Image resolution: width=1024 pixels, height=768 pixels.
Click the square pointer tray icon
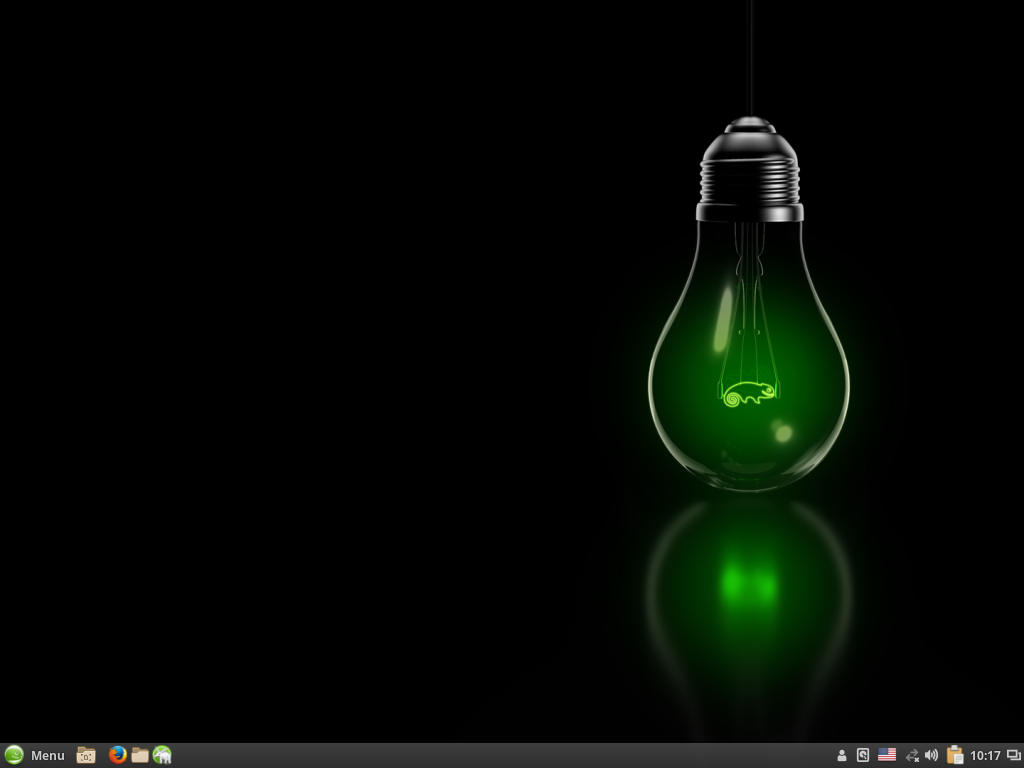[x=863, y=755]
